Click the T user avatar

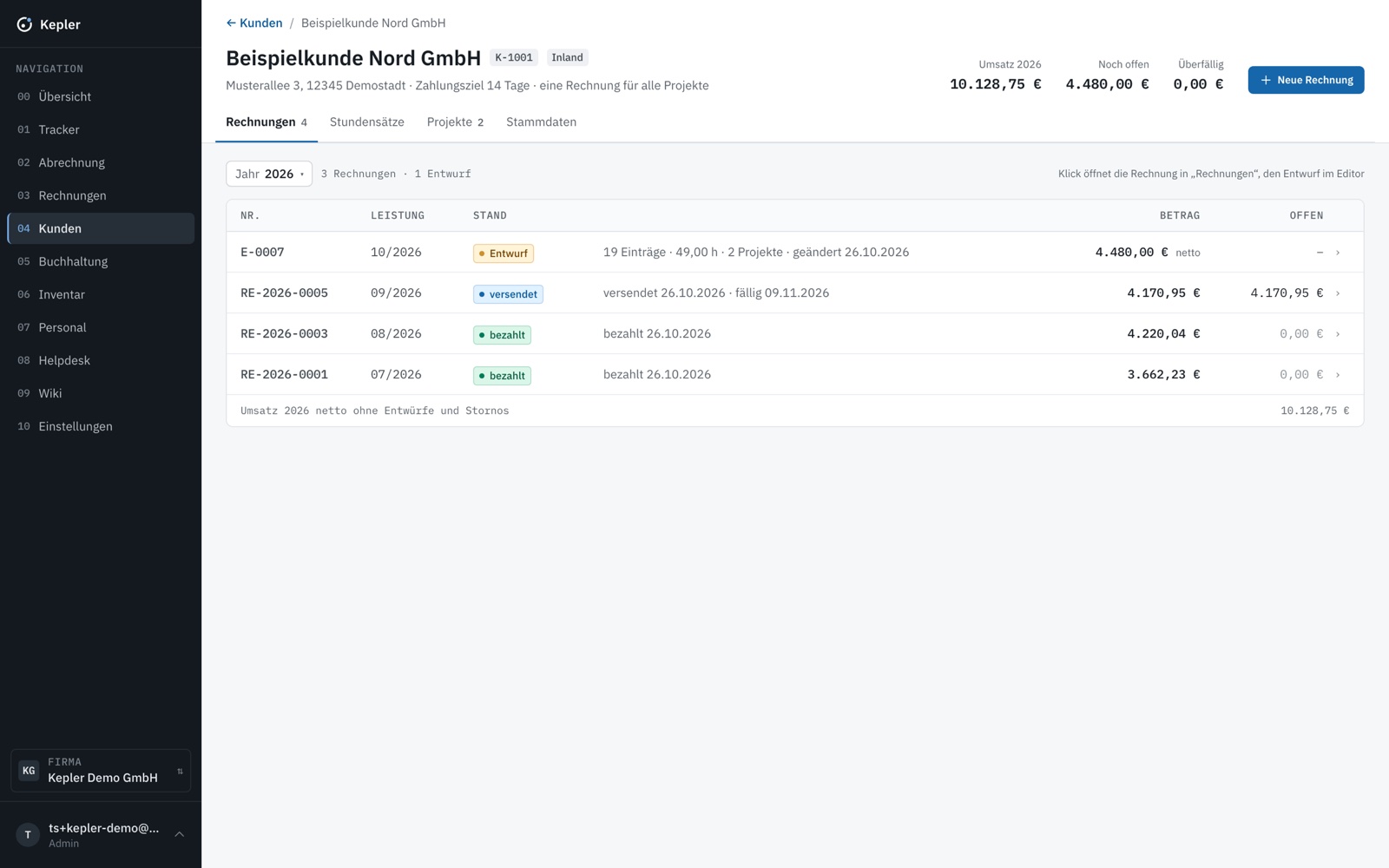(28, 835)
